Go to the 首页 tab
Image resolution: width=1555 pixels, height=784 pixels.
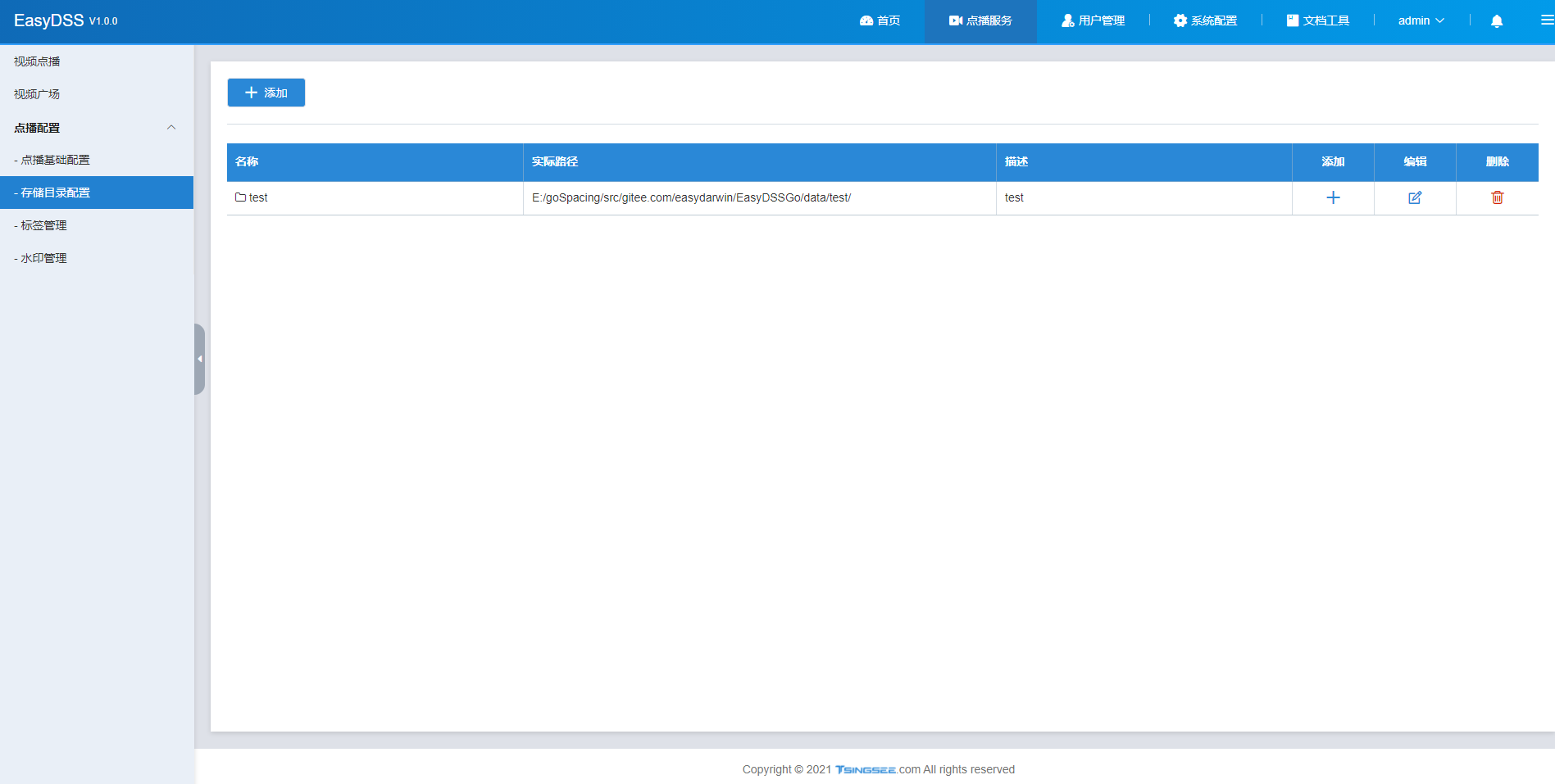pyautogui.click(x=880, y=20)
